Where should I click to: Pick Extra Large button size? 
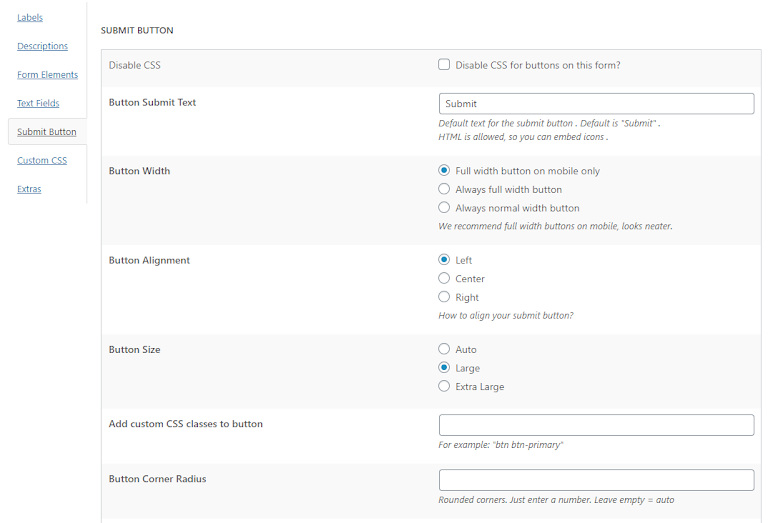coord(444,386)
